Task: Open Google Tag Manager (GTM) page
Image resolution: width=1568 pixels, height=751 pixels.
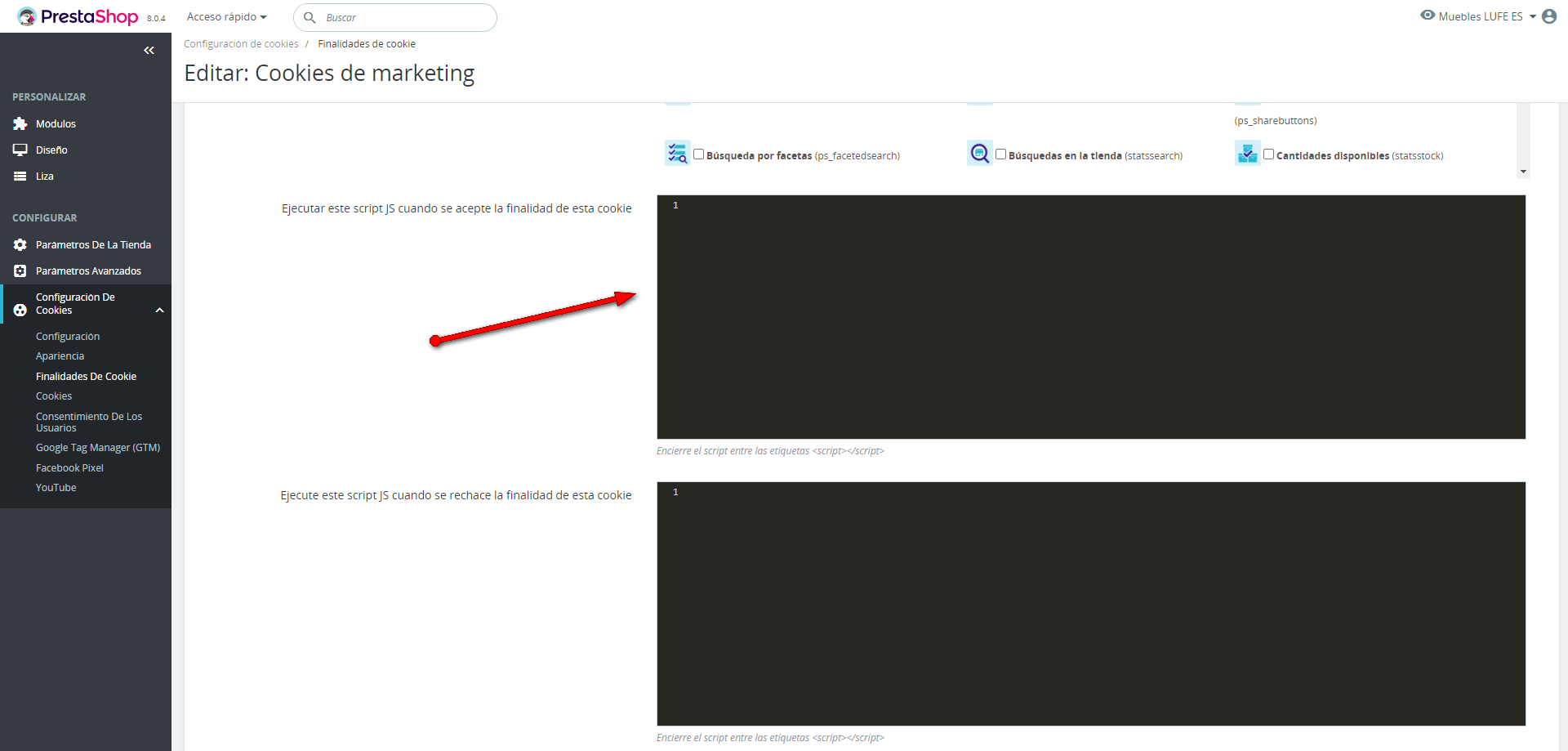Action: 98,448
